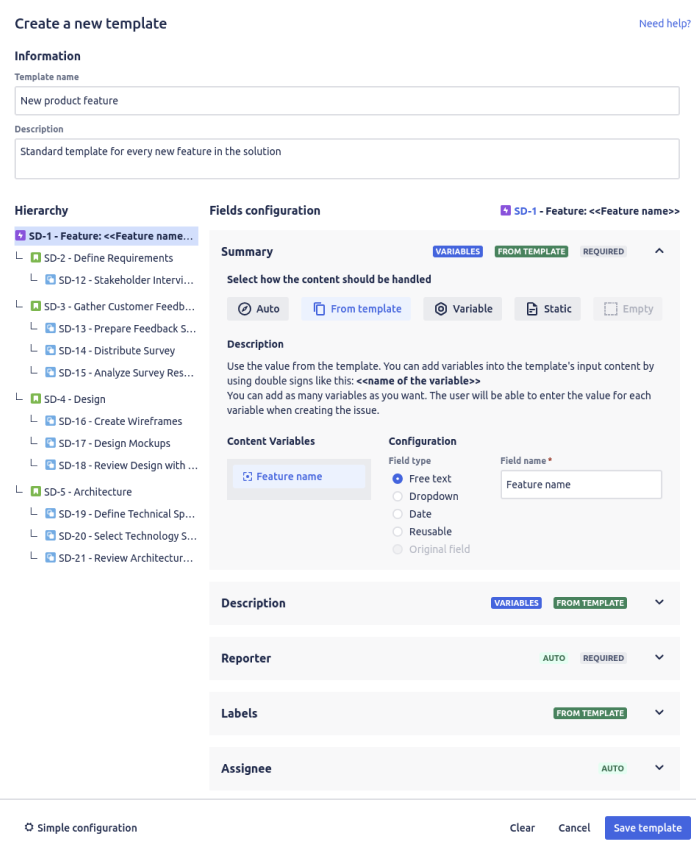696x850 pixels.
Task: Click the Clear button
Action: pyautogui.click(x=522, y=828)
